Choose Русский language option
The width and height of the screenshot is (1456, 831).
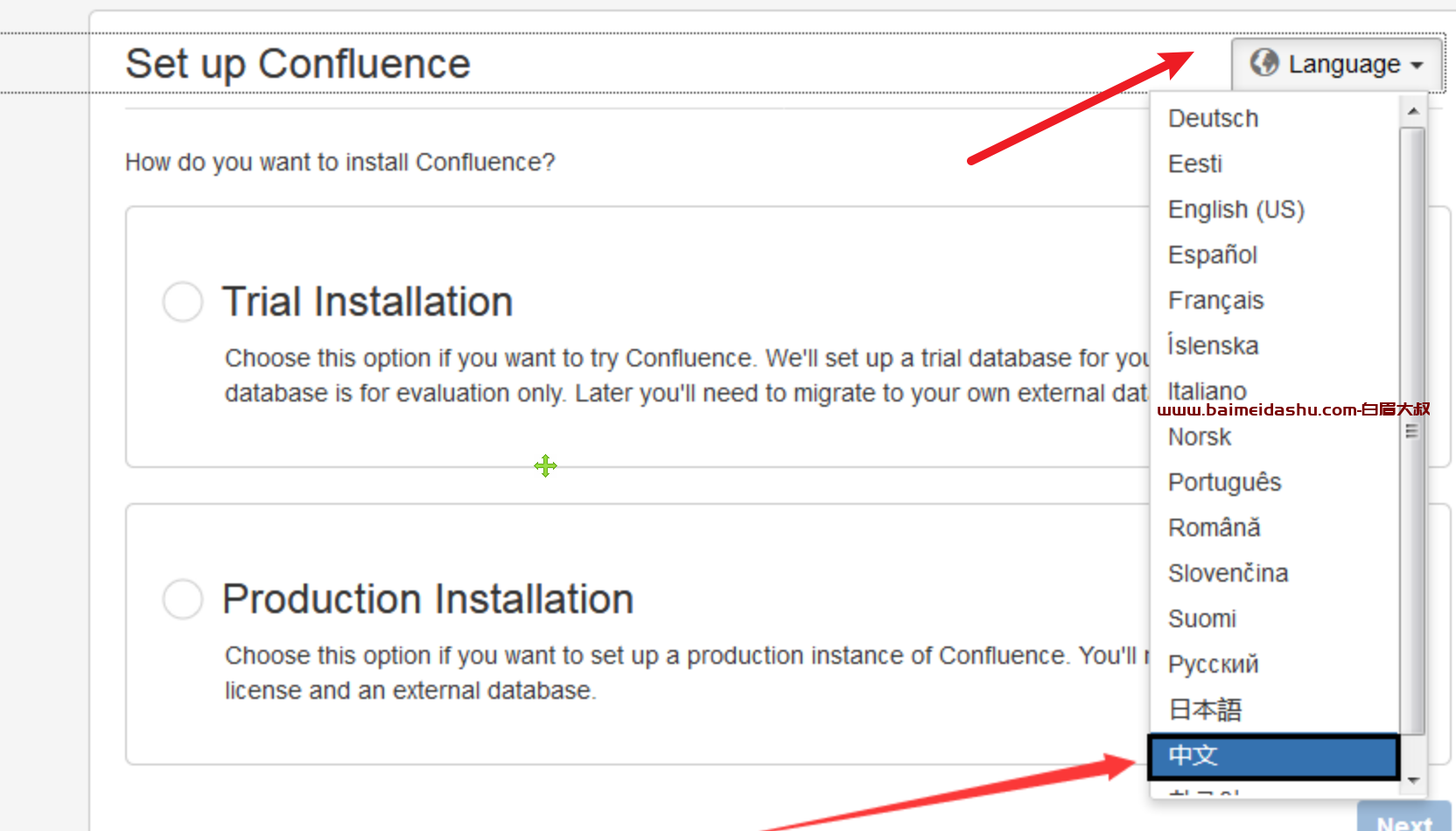coord(1275,664)
